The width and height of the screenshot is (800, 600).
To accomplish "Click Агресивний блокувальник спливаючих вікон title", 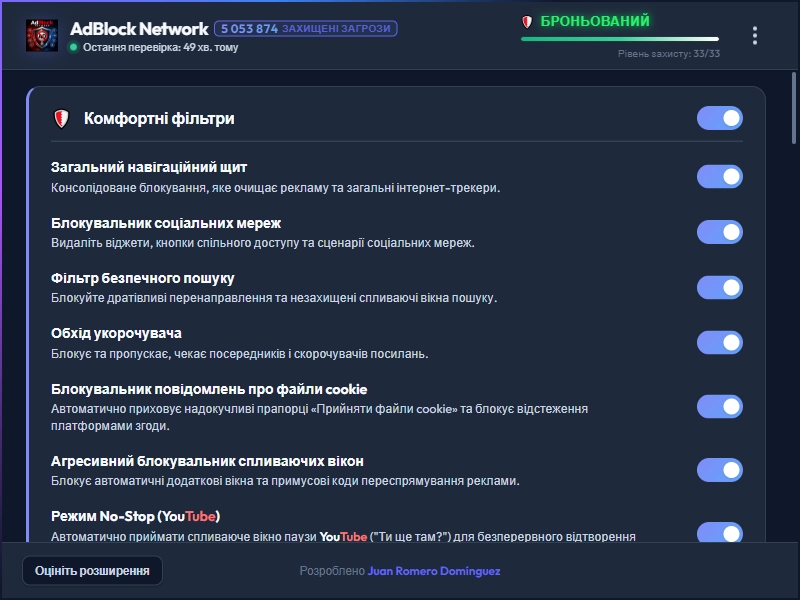I will 207,461.
